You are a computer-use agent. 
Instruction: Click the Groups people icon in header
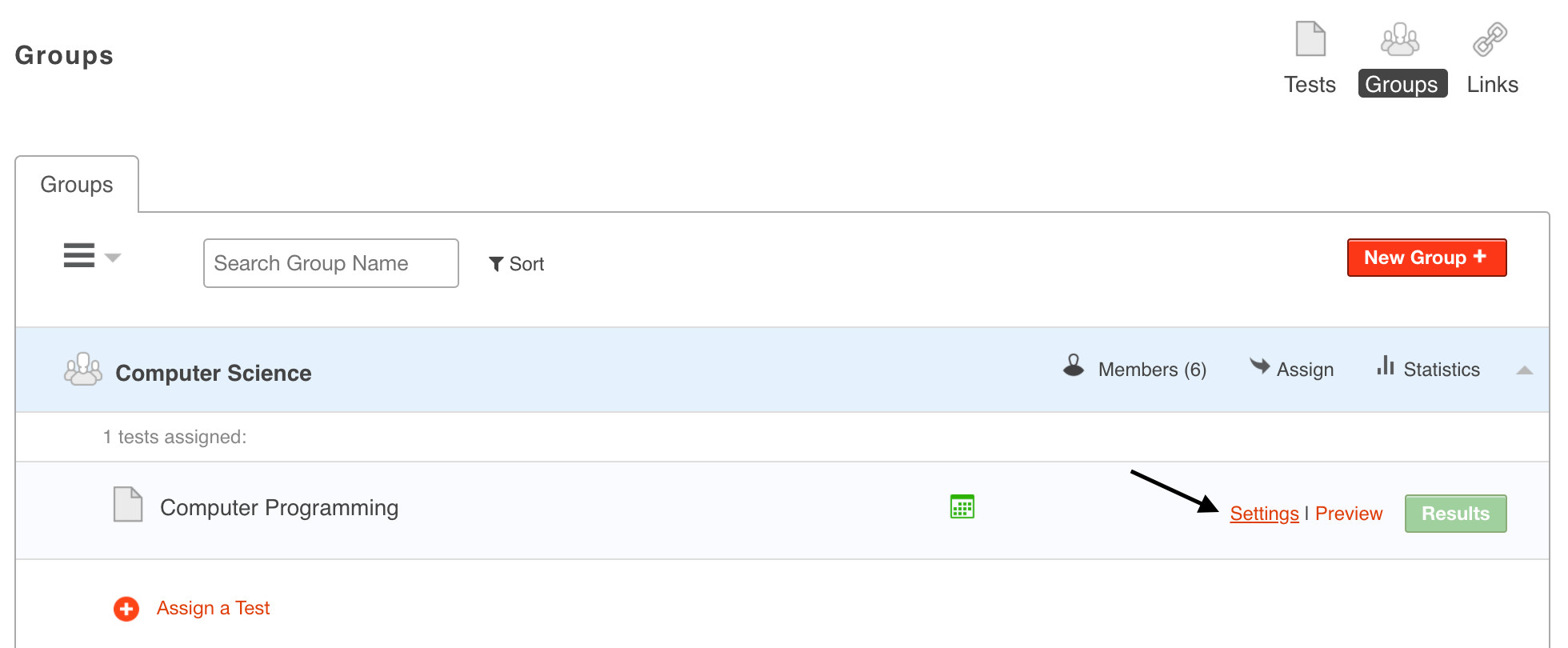(x=1400, y=39)
